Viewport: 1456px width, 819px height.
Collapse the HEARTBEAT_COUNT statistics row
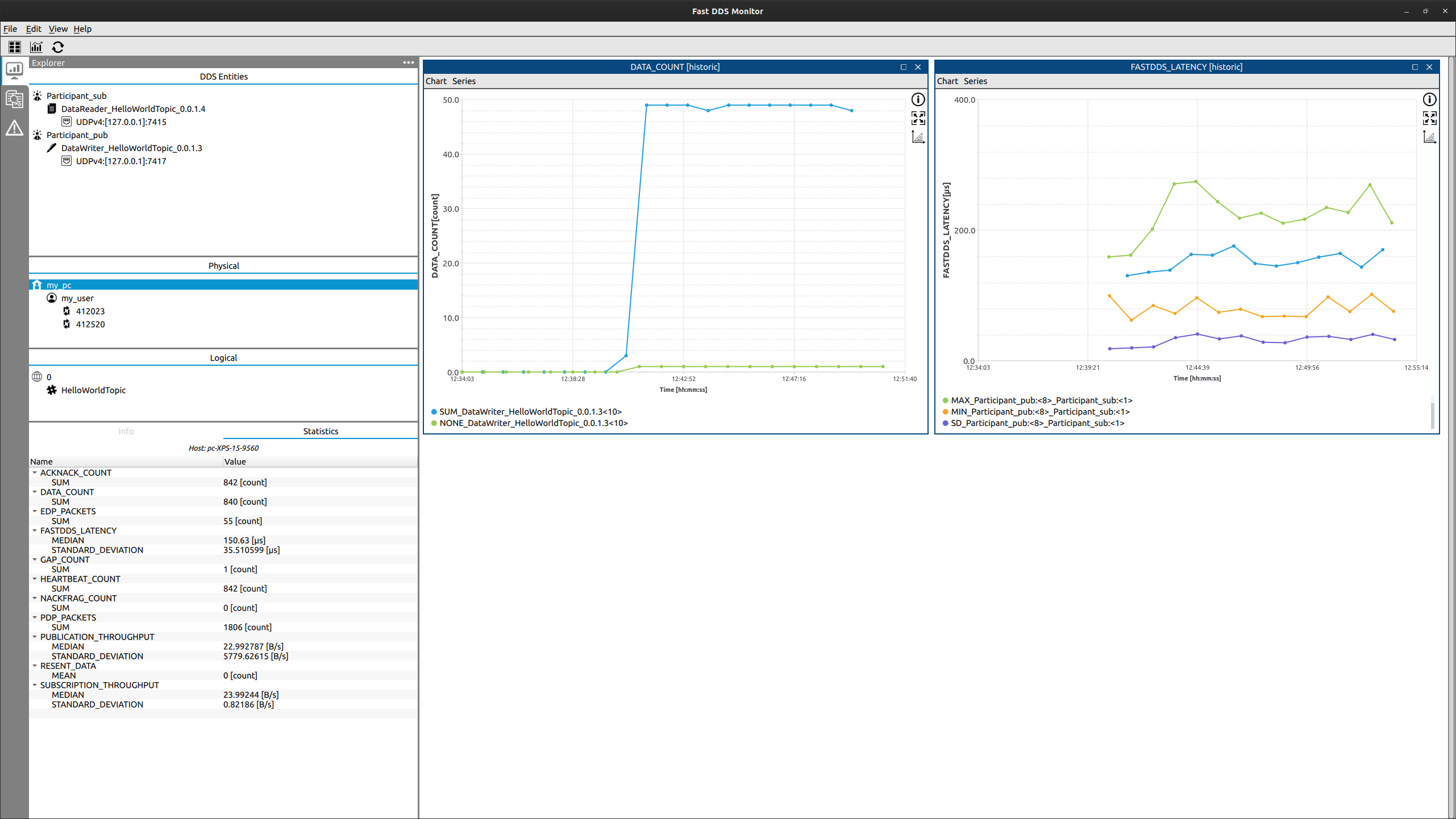35,579
